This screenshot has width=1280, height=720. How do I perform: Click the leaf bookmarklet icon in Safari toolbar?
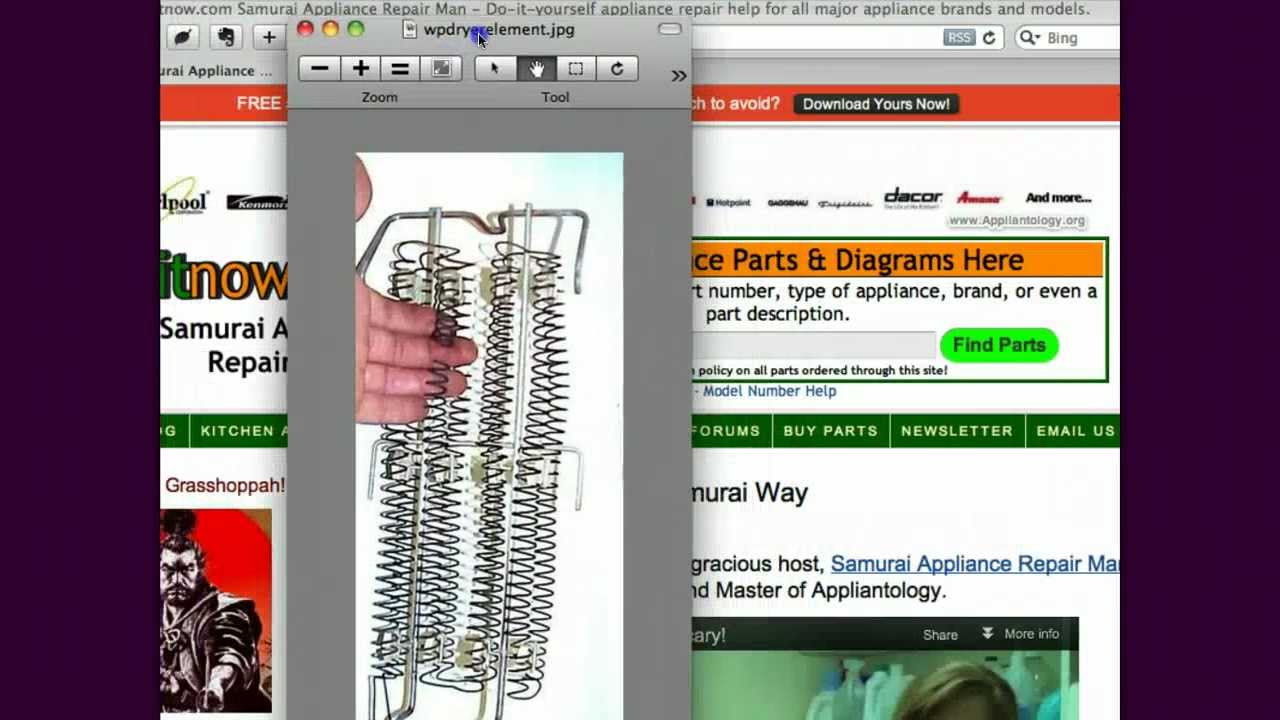pyautogui.click(x=182, y=38)
